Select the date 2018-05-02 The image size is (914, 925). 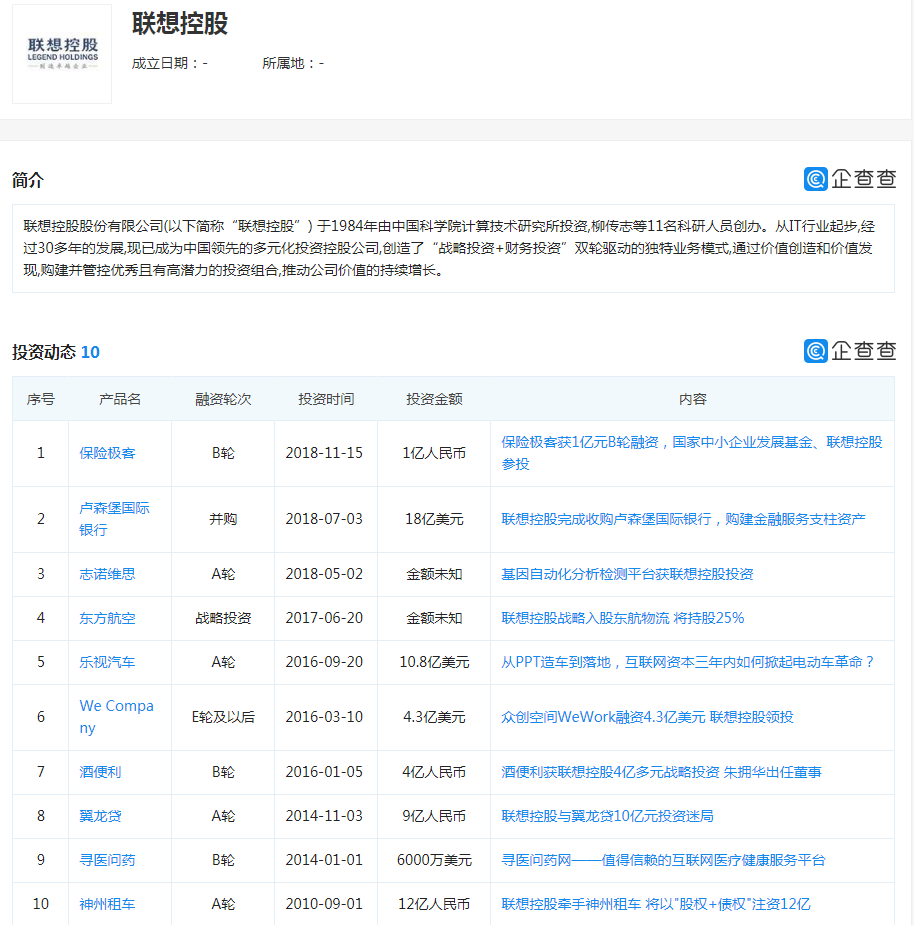click(324, 574)
